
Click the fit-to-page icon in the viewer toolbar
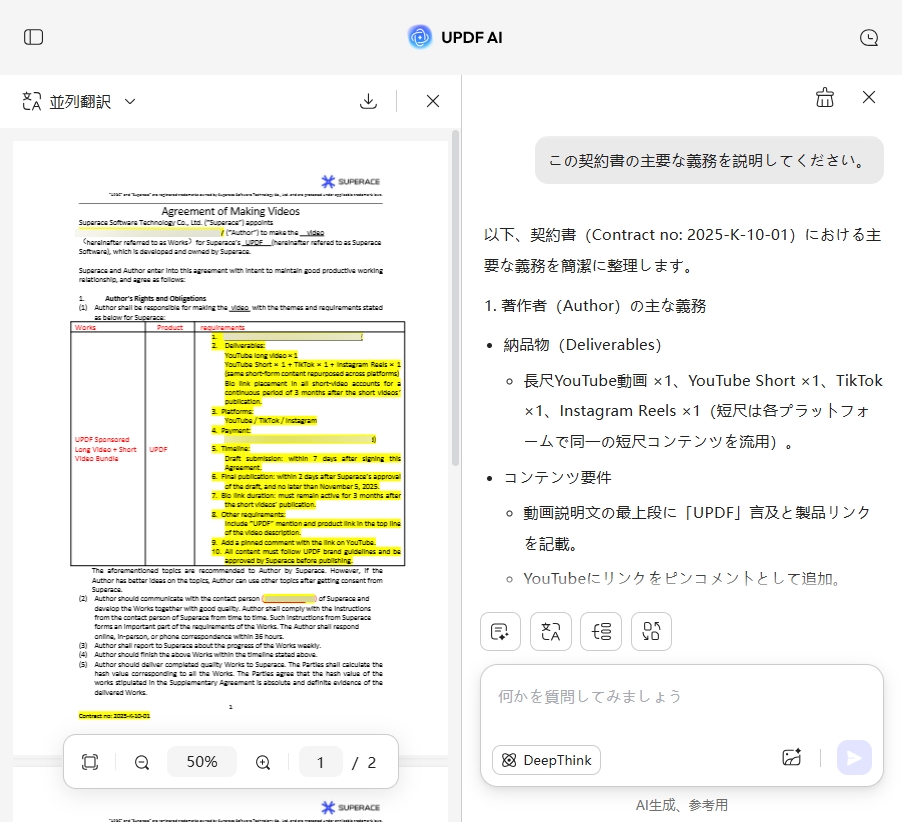click(89, 761)
